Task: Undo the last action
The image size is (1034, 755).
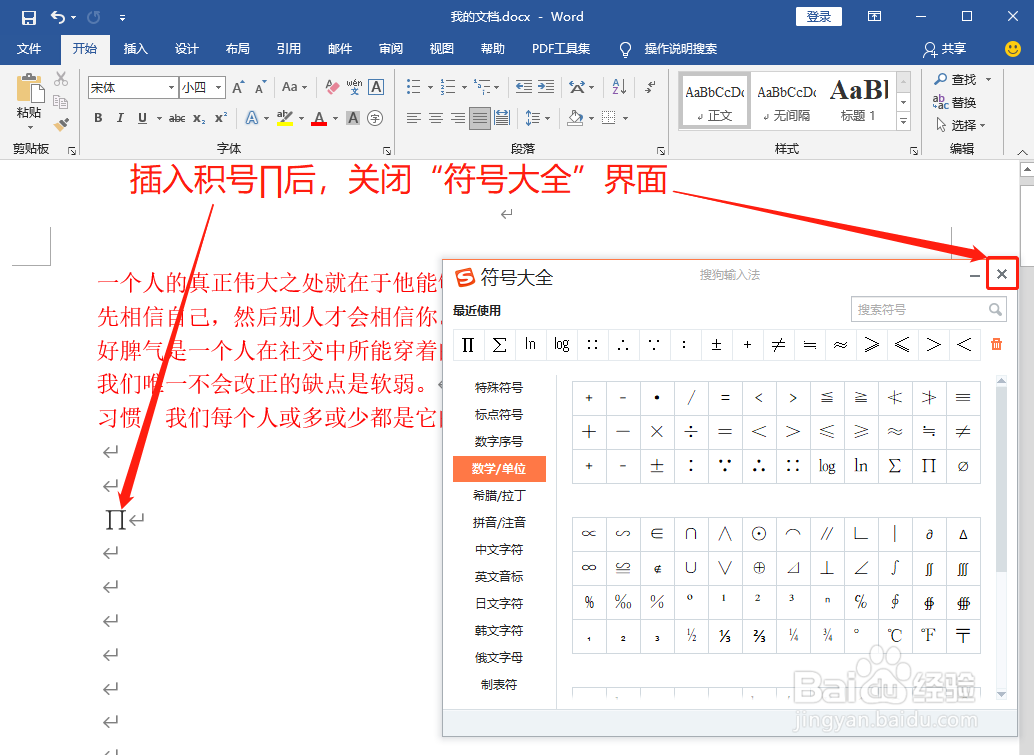Action: (x=58, y=17)
